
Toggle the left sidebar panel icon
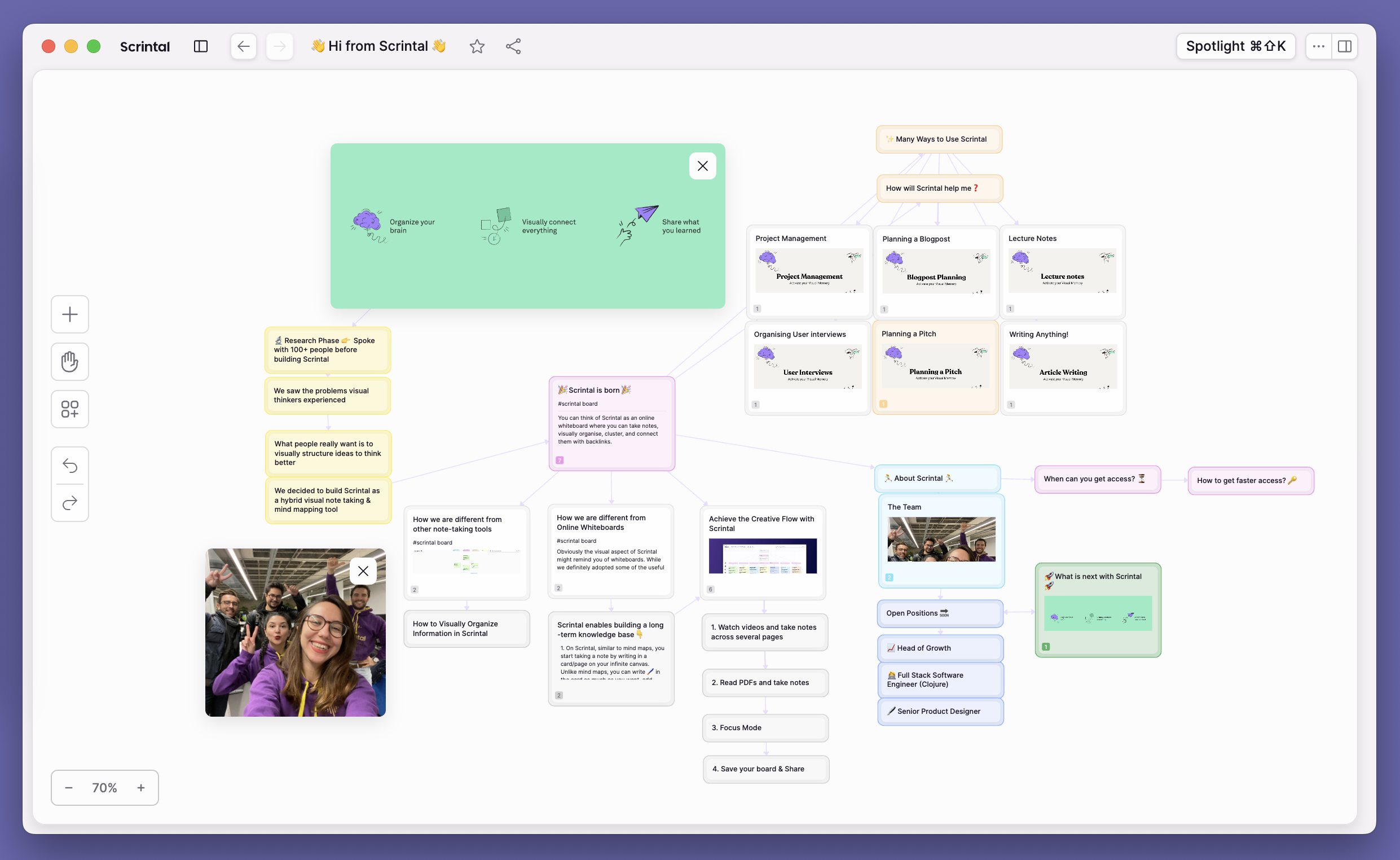(x=201, y=46)
